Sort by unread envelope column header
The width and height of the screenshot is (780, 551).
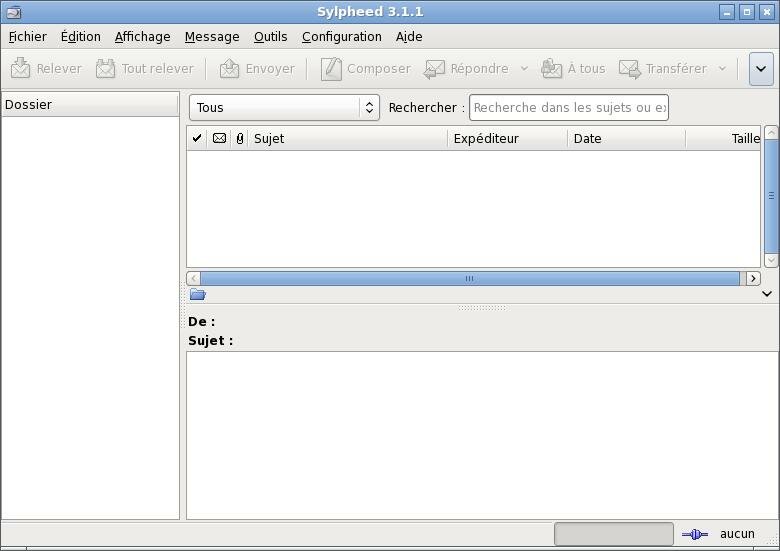pos(219,138)
